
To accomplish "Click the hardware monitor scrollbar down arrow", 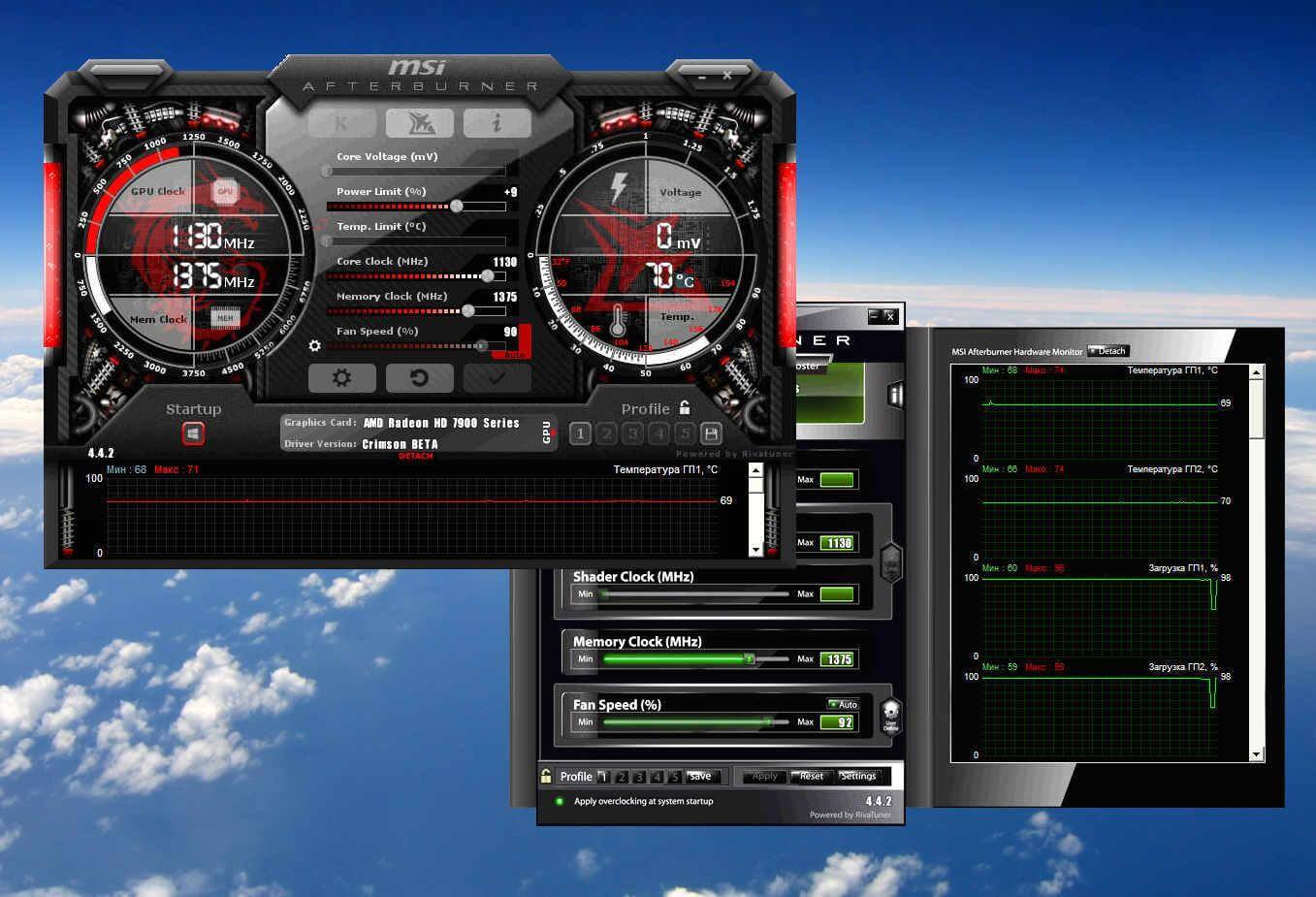I will 1257,754.
